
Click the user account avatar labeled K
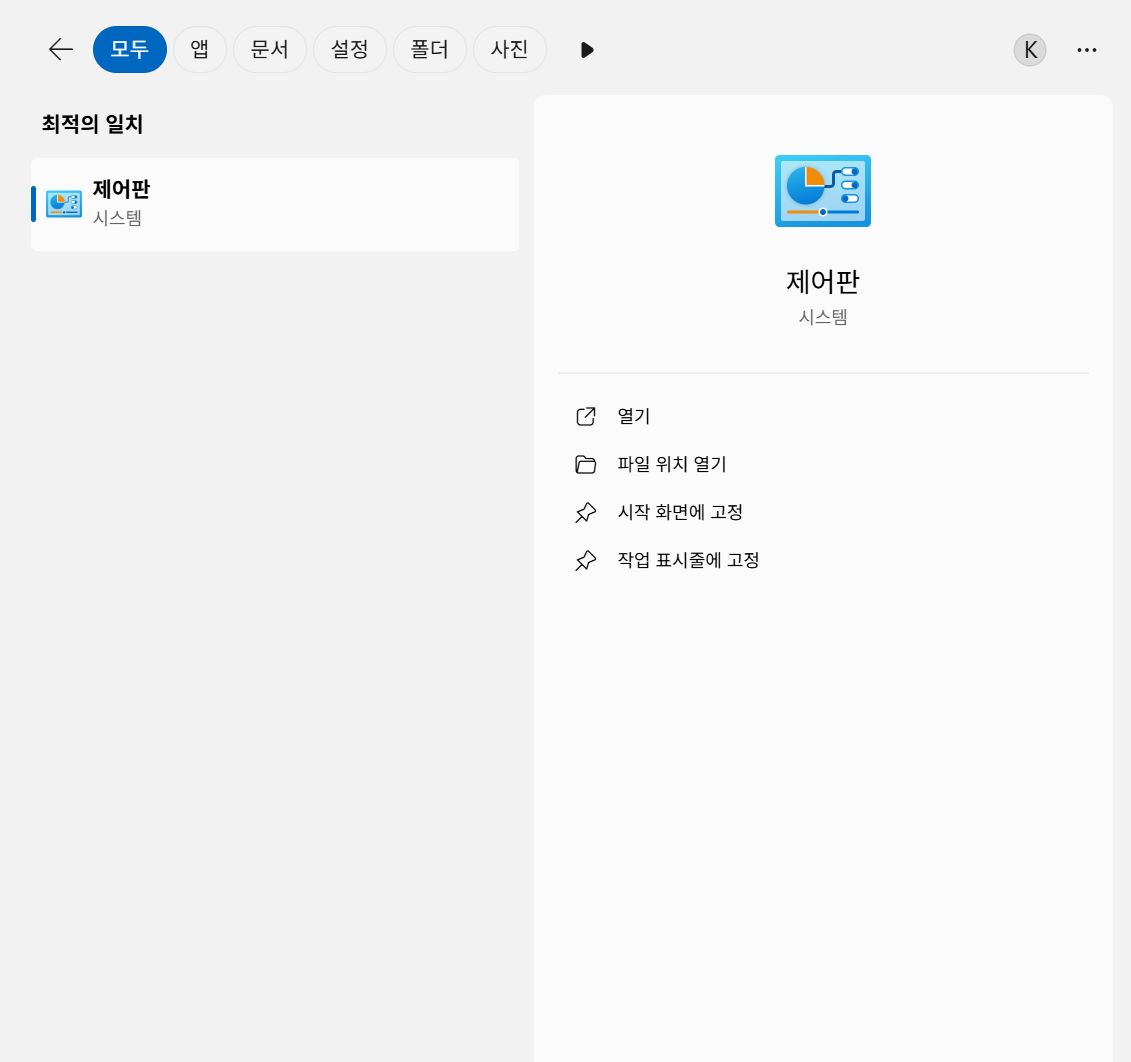(x=1029, y=49)
